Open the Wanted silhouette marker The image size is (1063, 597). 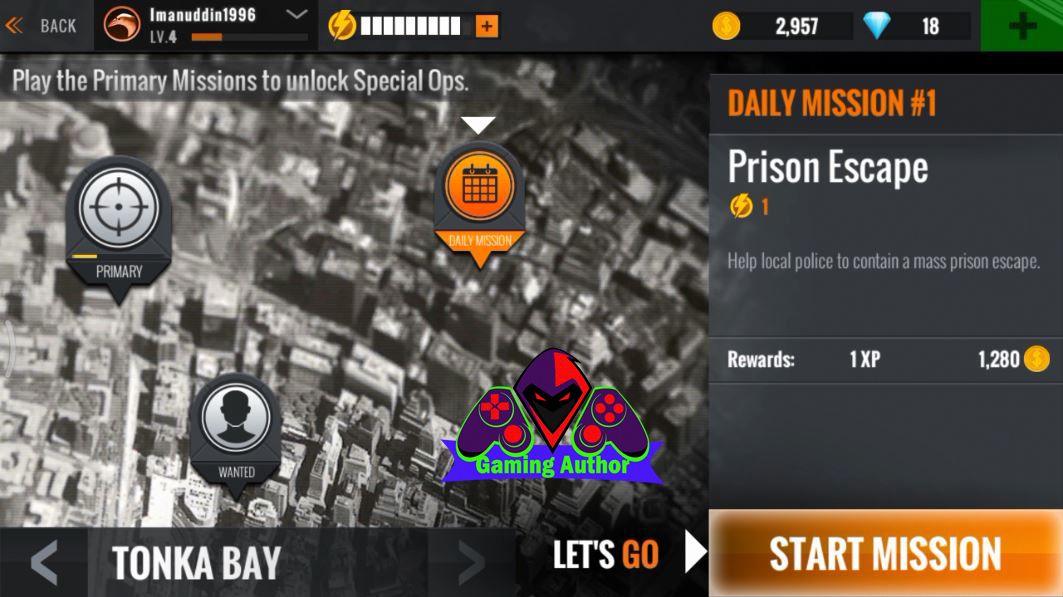pyautogui.click(x=236, y=434)
